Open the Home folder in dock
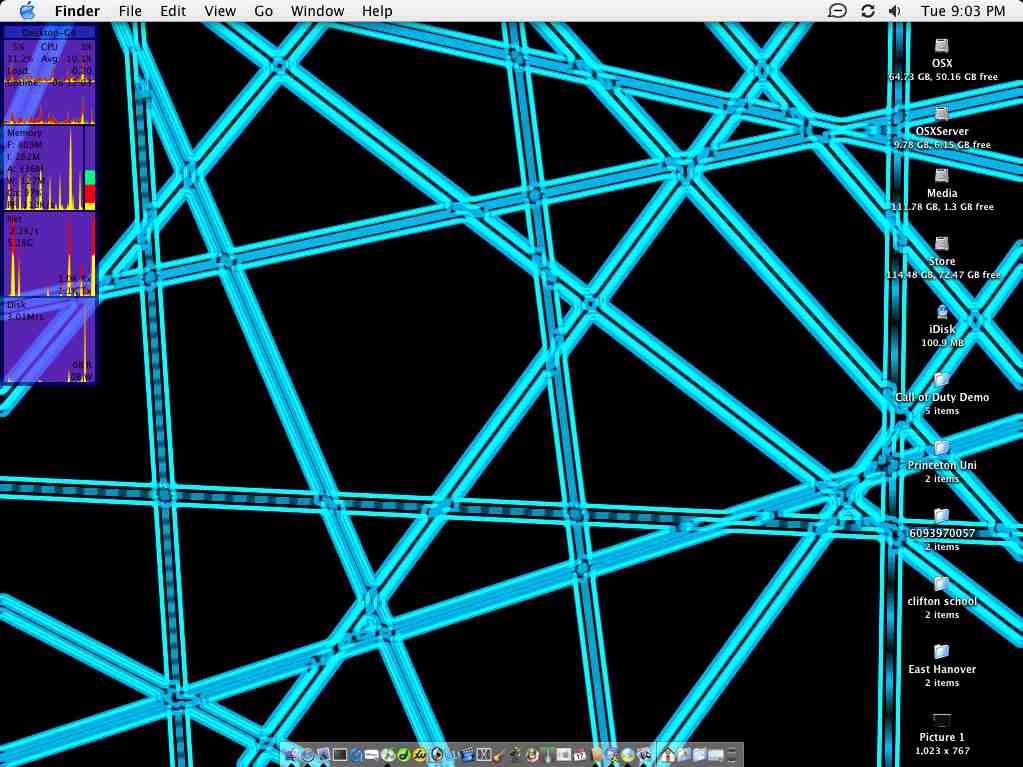Screen dimensions: 1023x767 click(x=667, y=755)
